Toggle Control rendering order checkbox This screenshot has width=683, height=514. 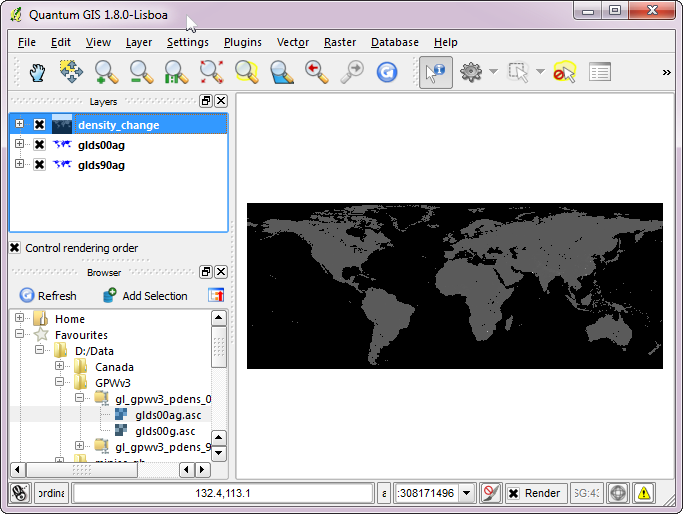pos(15,247)
